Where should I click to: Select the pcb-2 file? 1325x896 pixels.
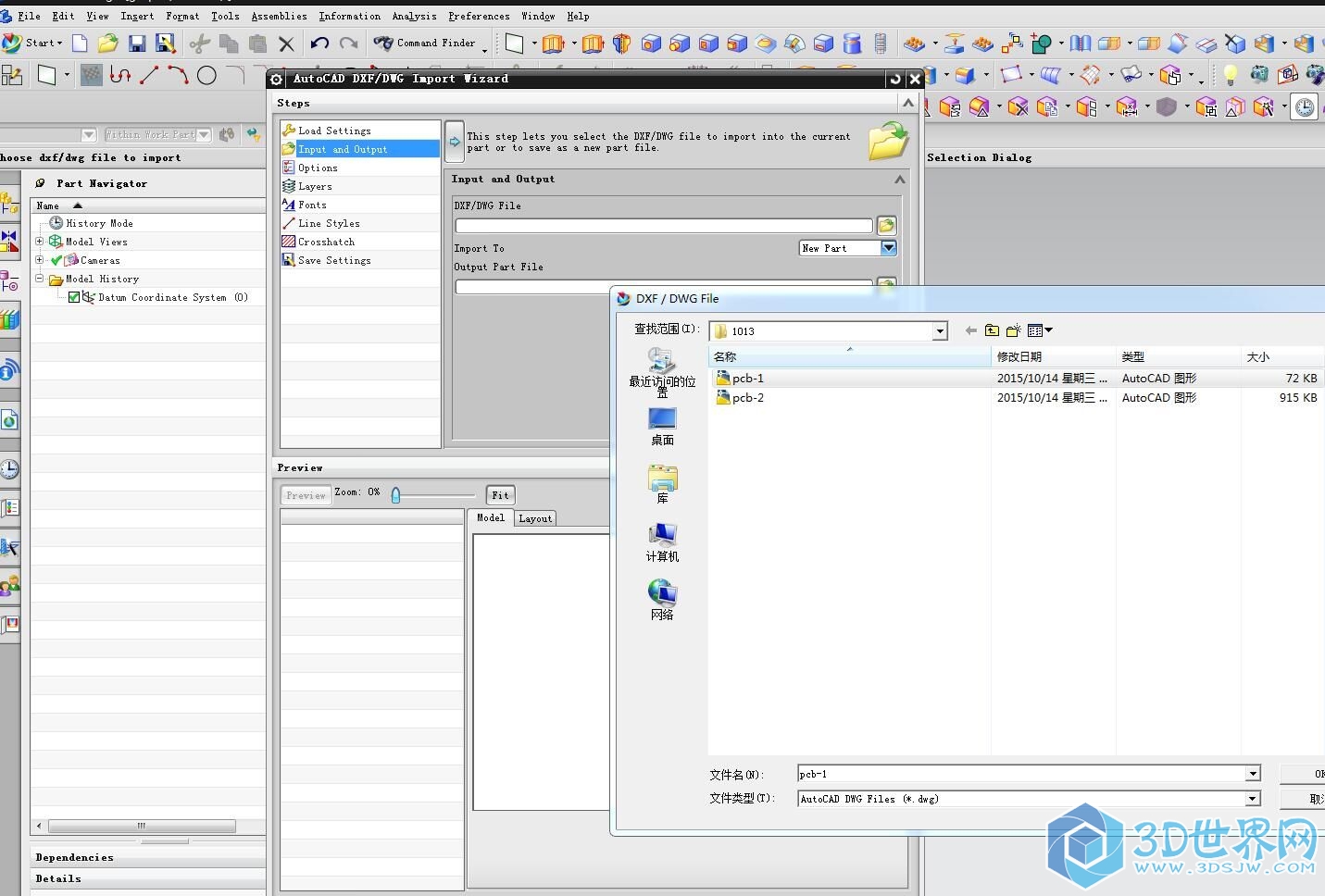[748, 398]
